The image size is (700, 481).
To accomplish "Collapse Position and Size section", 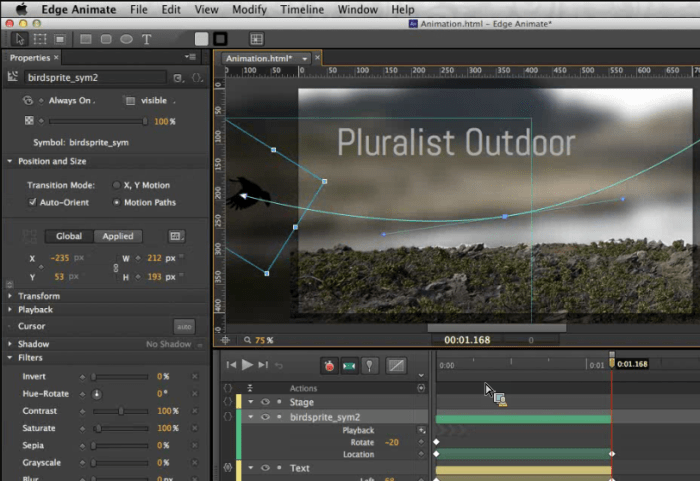I will pyautogui.click(x=10, y=161).
